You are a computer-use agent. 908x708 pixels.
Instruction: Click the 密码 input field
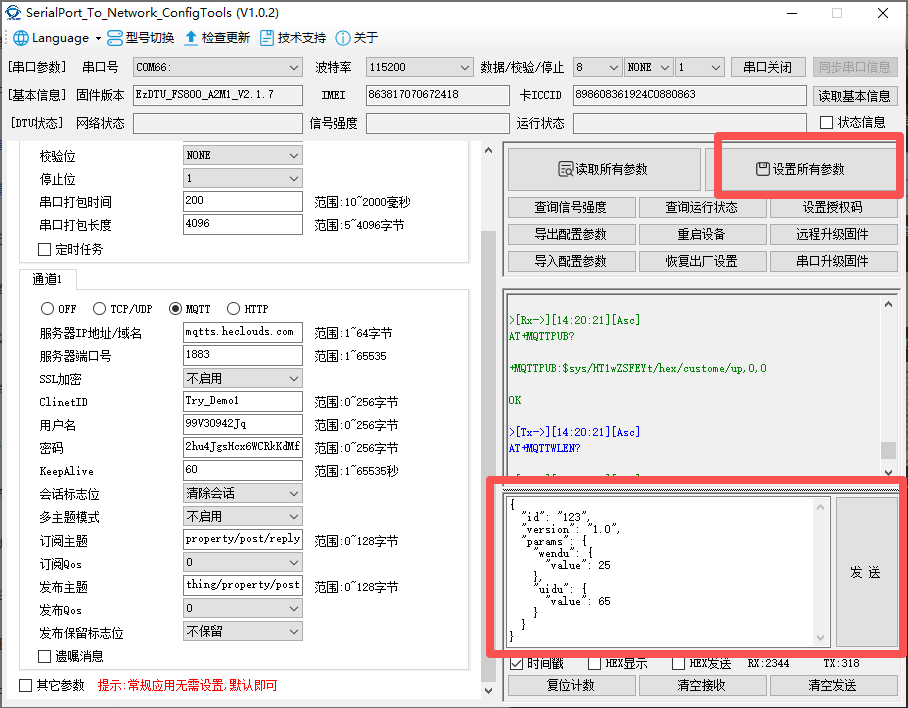pyautogui.click(x=243, y=447)
